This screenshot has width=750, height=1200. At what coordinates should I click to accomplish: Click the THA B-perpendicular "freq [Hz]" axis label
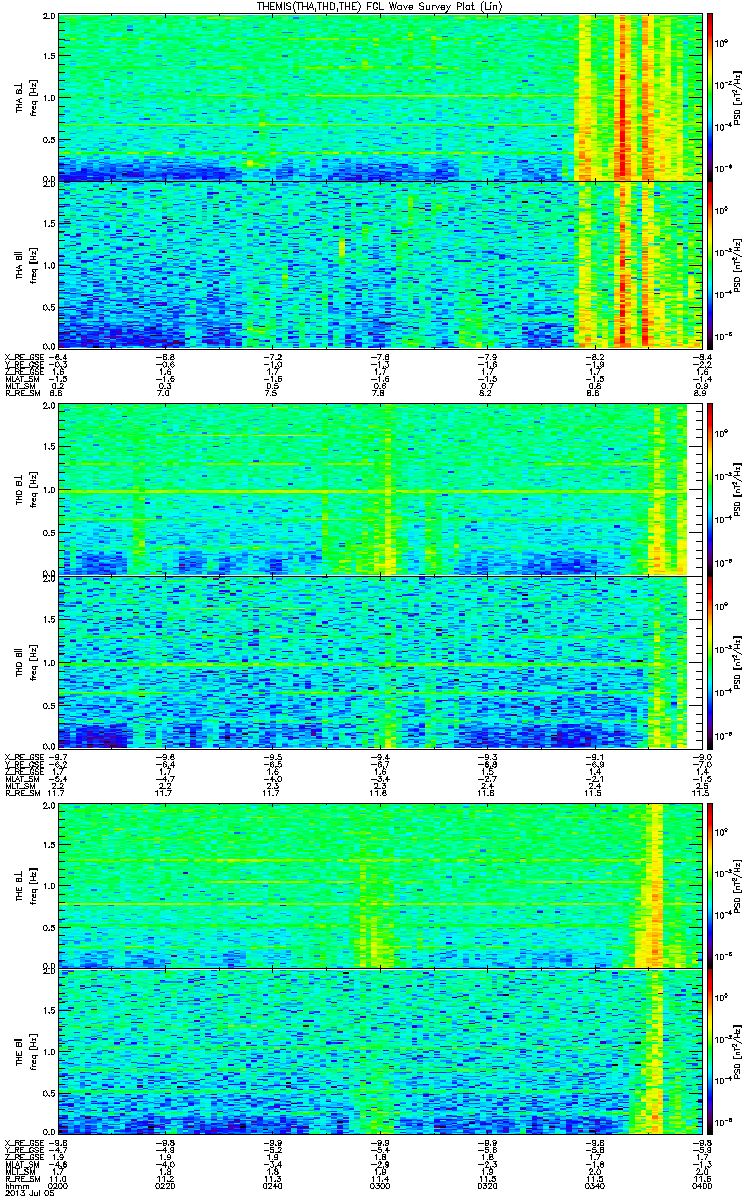[x=32, y=97]
